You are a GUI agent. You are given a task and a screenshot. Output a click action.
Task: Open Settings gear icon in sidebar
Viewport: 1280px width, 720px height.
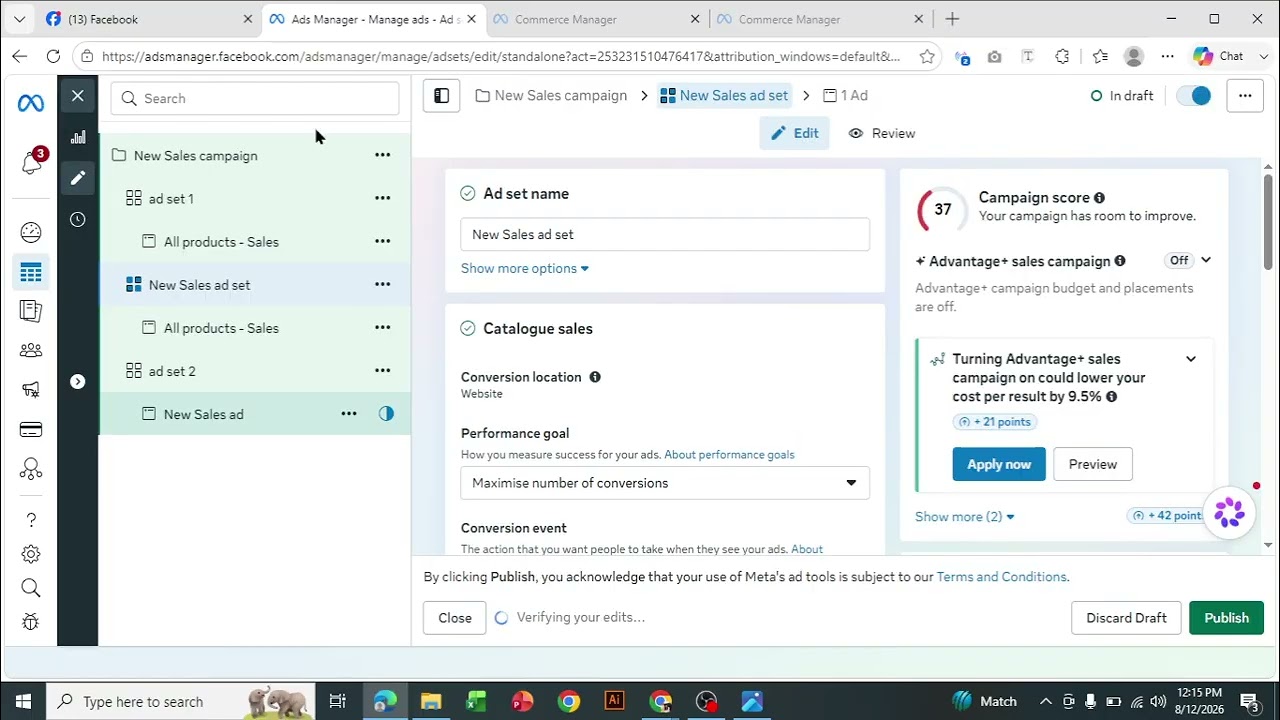point(31,554)
